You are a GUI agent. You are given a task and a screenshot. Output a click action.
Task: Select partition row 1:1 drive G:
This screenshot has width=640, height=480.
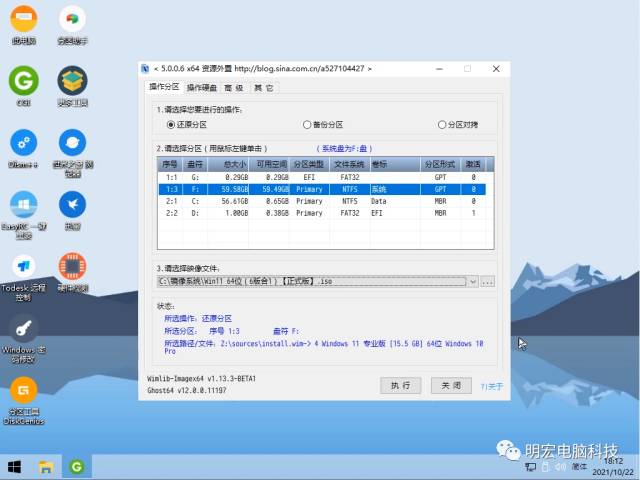coord(322,177)
